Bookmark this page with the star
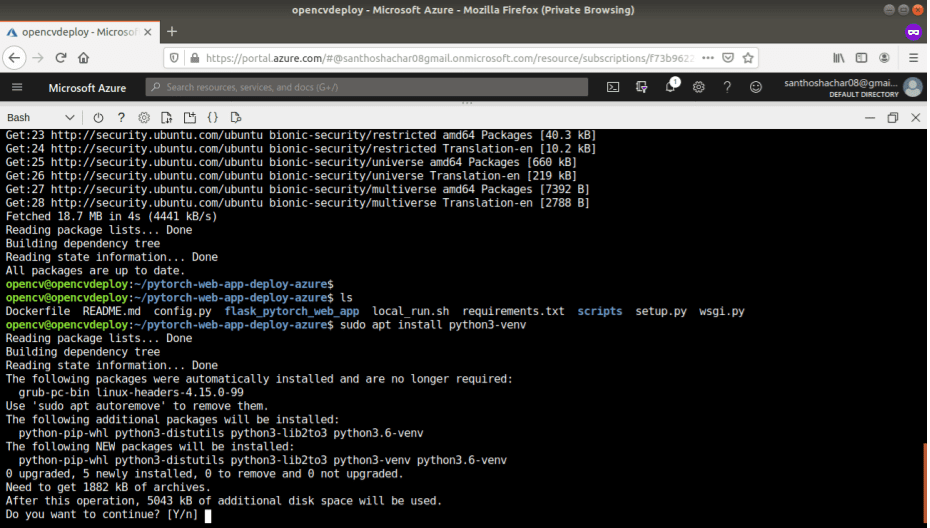The height and width of the screenshot is (528, 930). tap(748, 58)
